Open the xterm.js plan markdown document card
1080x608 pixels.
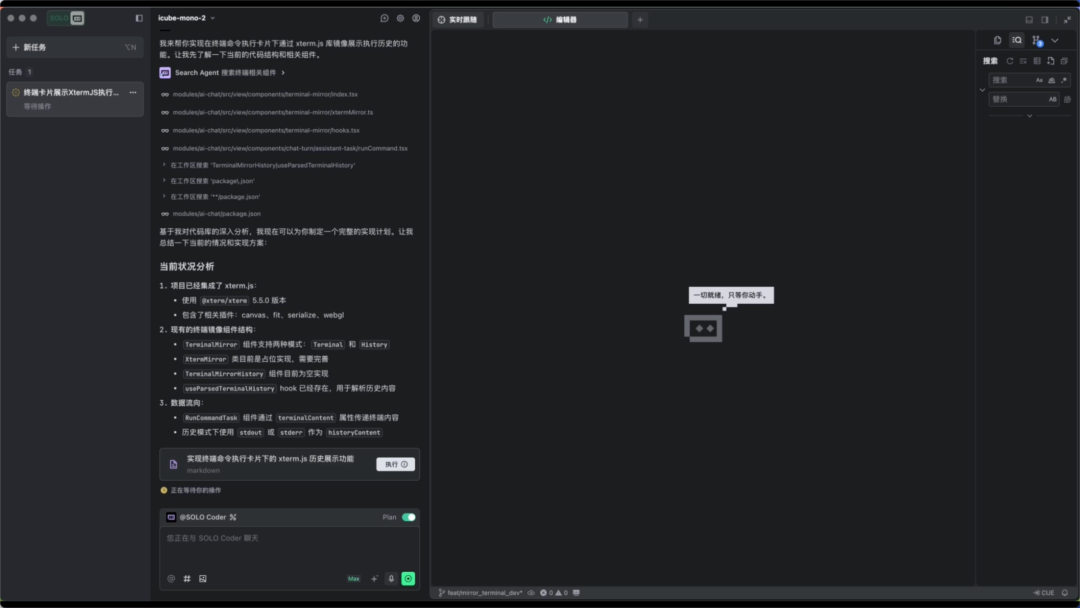pos(289,464)
